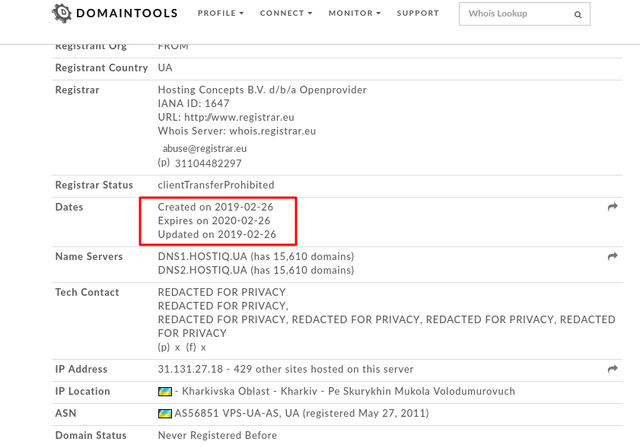Click the 'Dates' row label

(69, 207)
